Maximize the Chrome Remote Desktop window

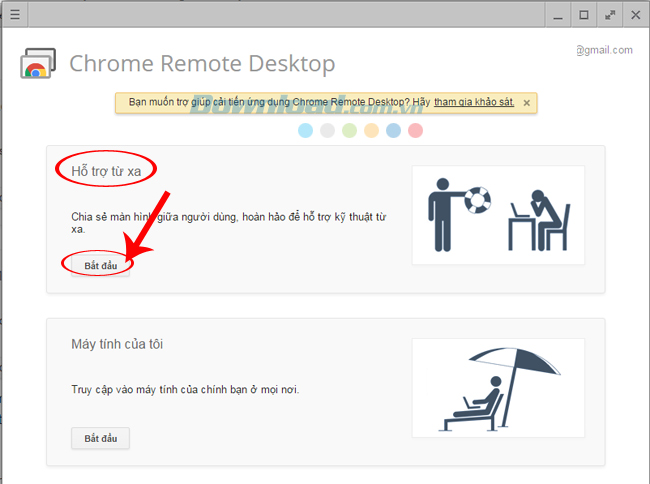pos(584,15)
